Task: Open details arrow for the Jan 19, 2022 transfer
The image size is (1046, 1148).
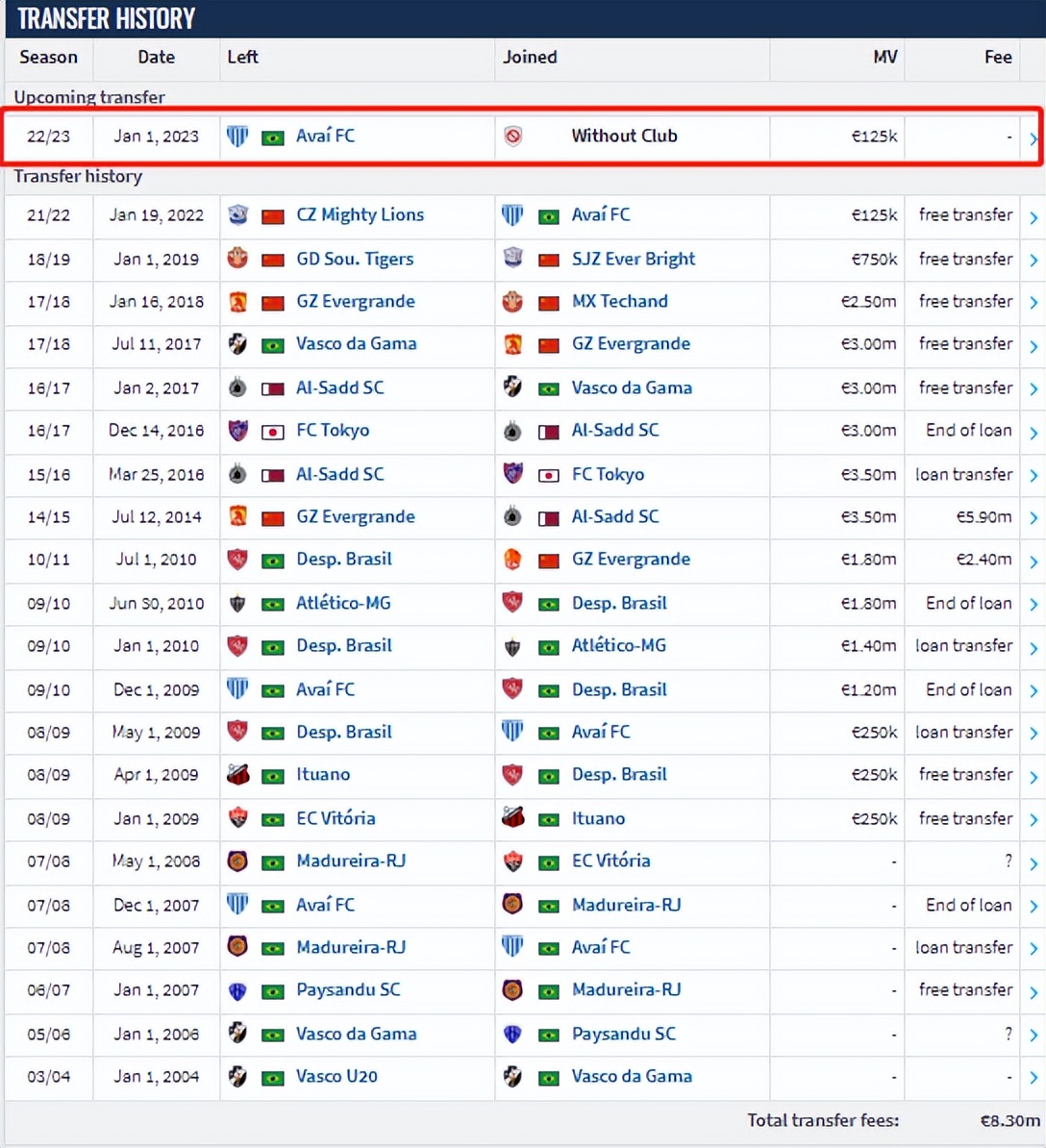Action: [x=1033, y=217]
